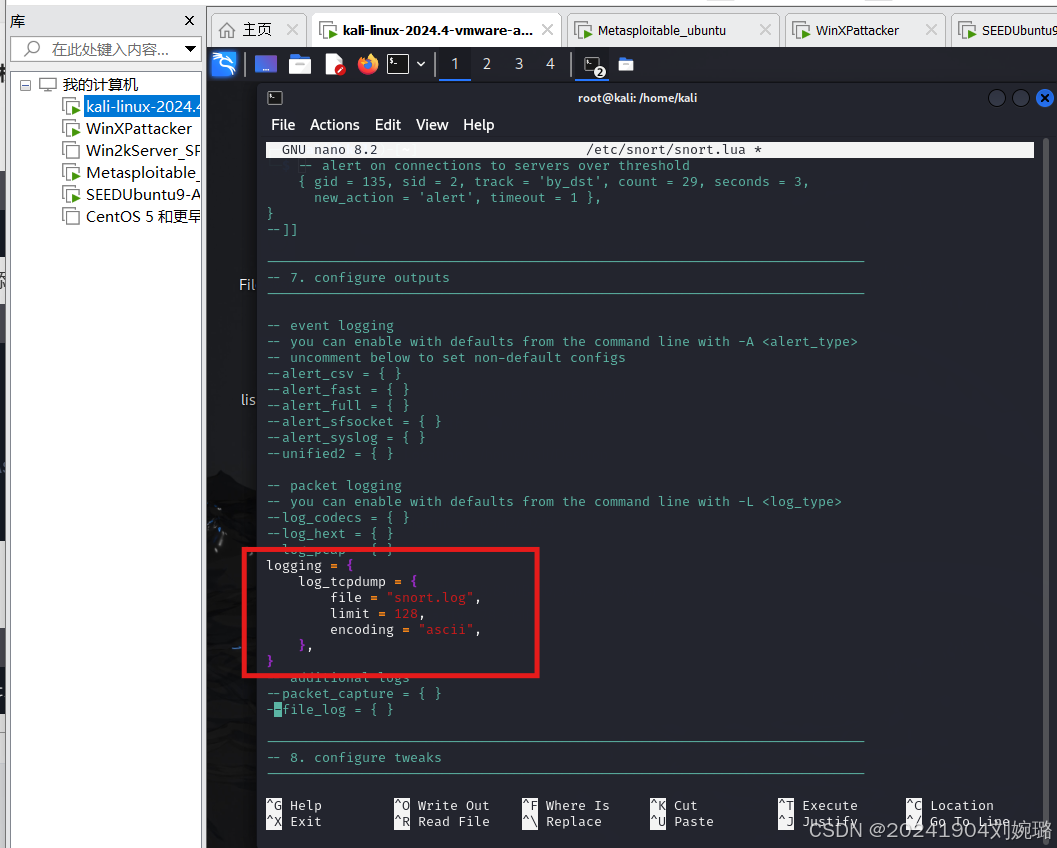Open the Kali dragon applications menu
This screenshot has width=1057, height=848.
pyautogui.click(x=224, y=64)
